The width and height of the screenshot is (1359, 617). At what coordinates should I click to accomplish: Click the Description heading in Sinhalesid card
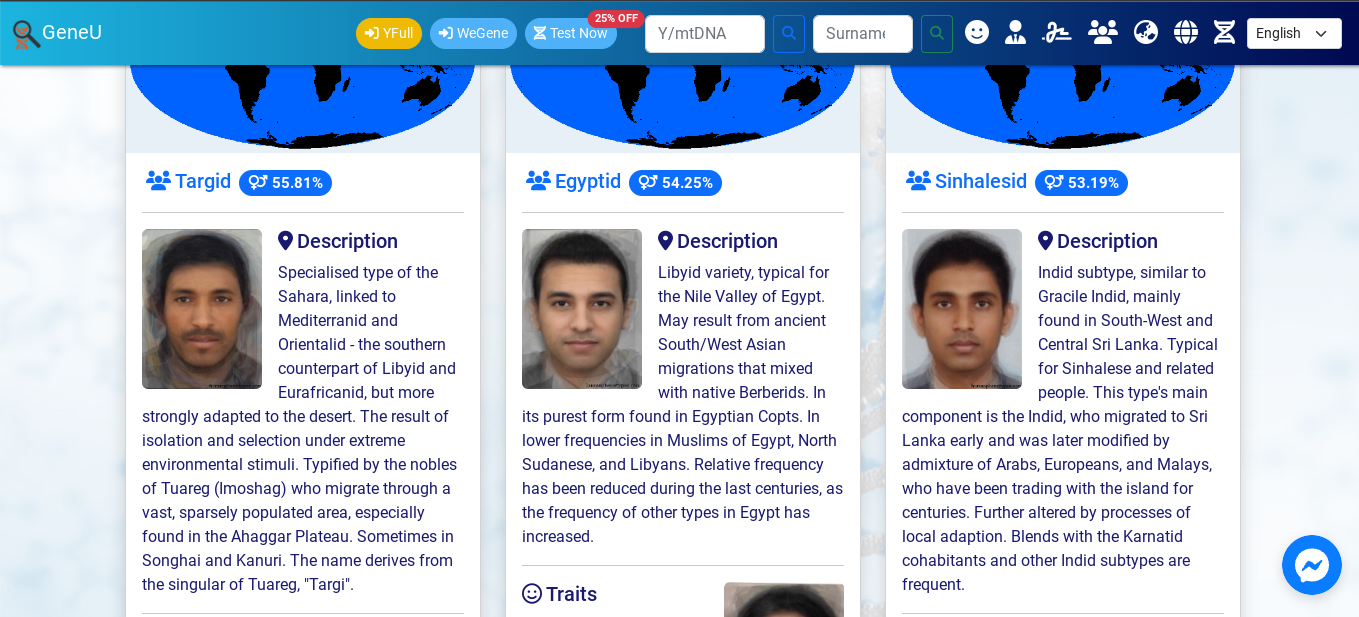1107,241
